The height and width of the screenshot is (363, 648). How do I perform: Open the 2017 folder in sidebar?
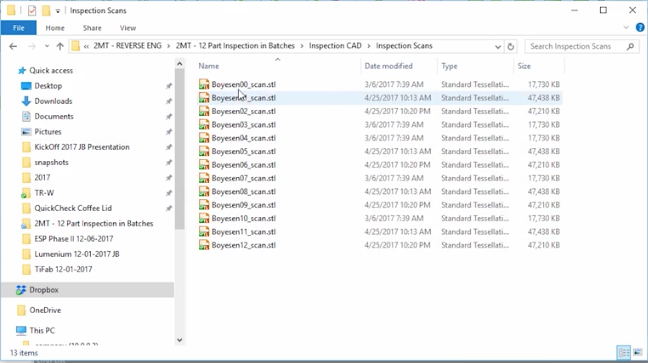42,178
